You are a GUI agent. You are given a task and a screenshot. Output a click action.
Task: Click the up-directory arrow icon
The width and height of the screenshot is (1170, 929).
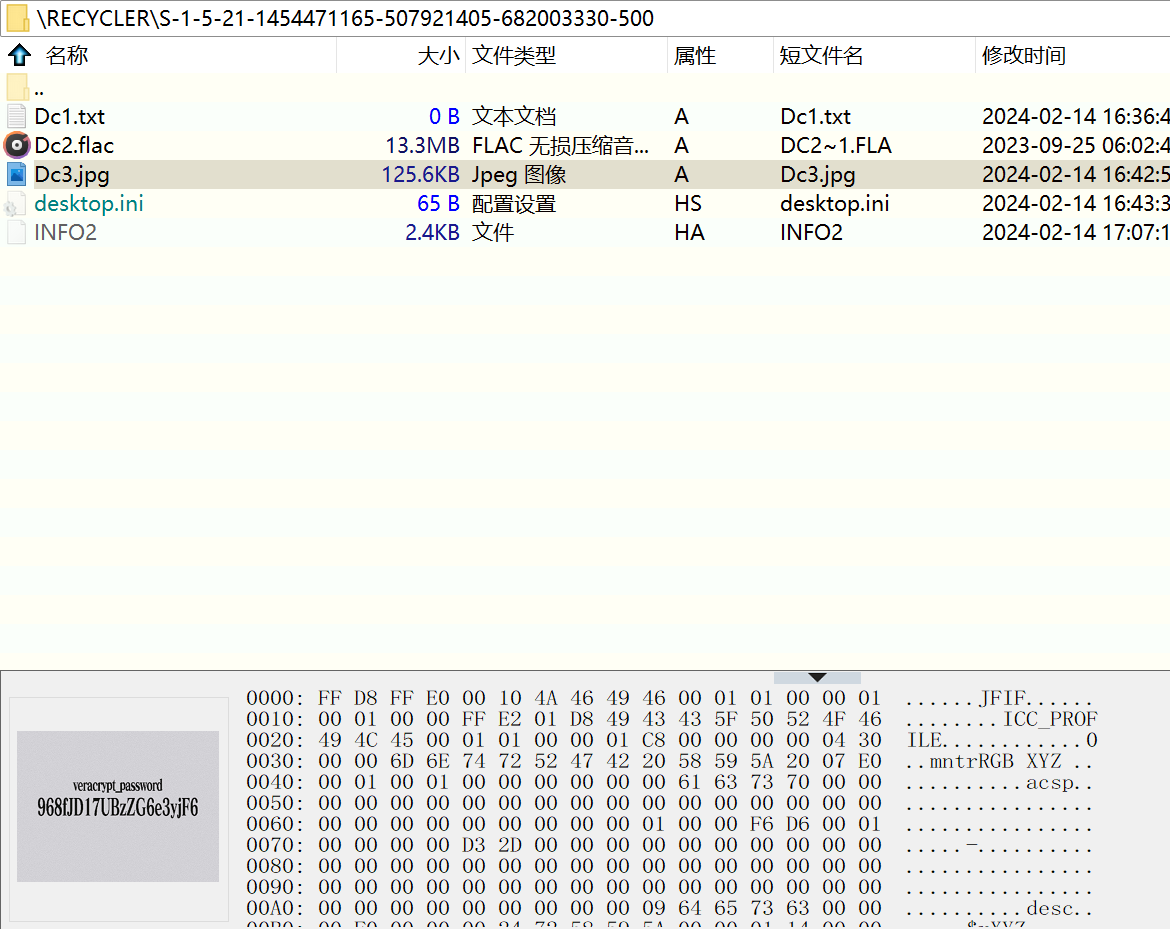18,55
